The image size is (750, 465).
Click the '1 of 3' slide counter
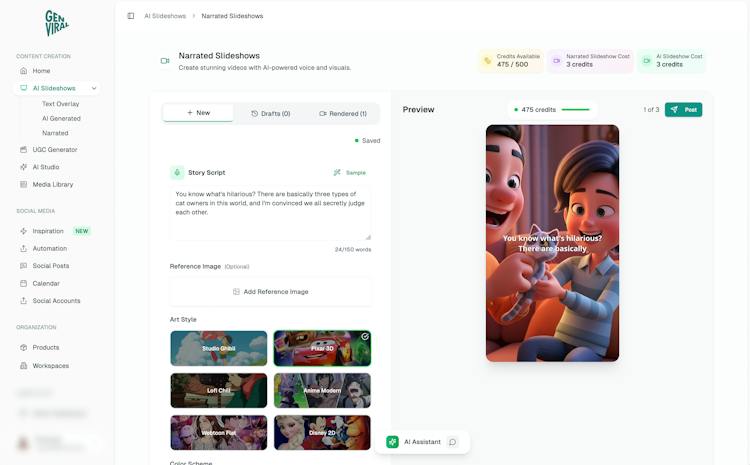[651, 110]
